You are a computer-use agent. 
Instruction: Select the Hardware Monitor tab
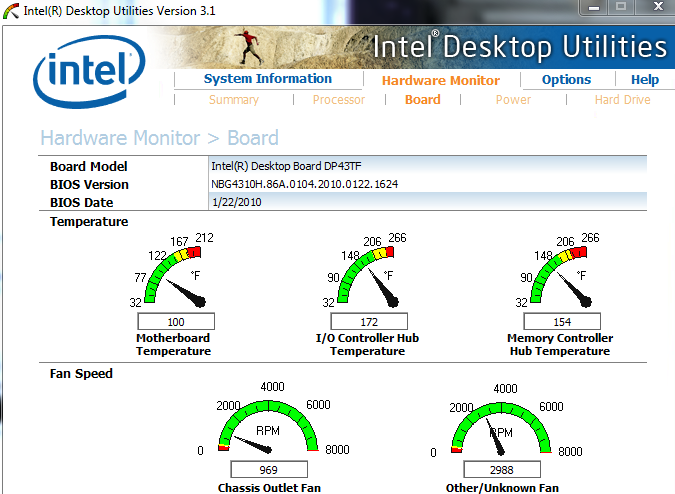pos(441,80)
